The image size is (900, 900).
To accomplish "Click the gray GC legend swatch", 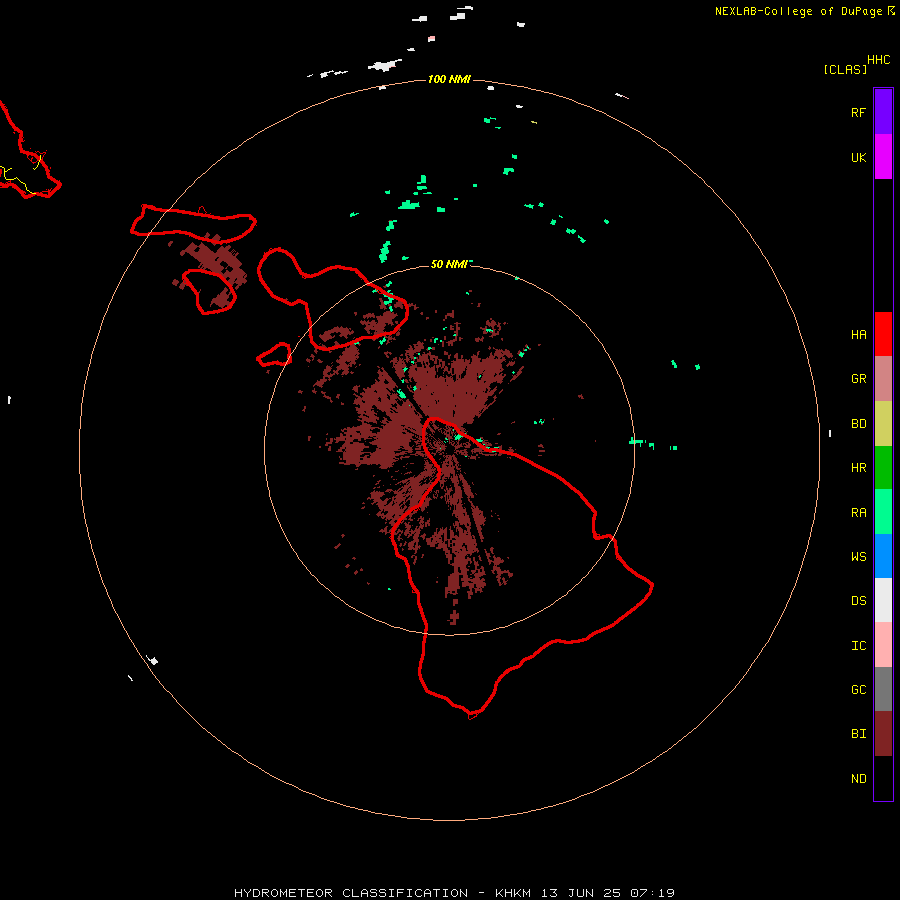I will [883, 689].
